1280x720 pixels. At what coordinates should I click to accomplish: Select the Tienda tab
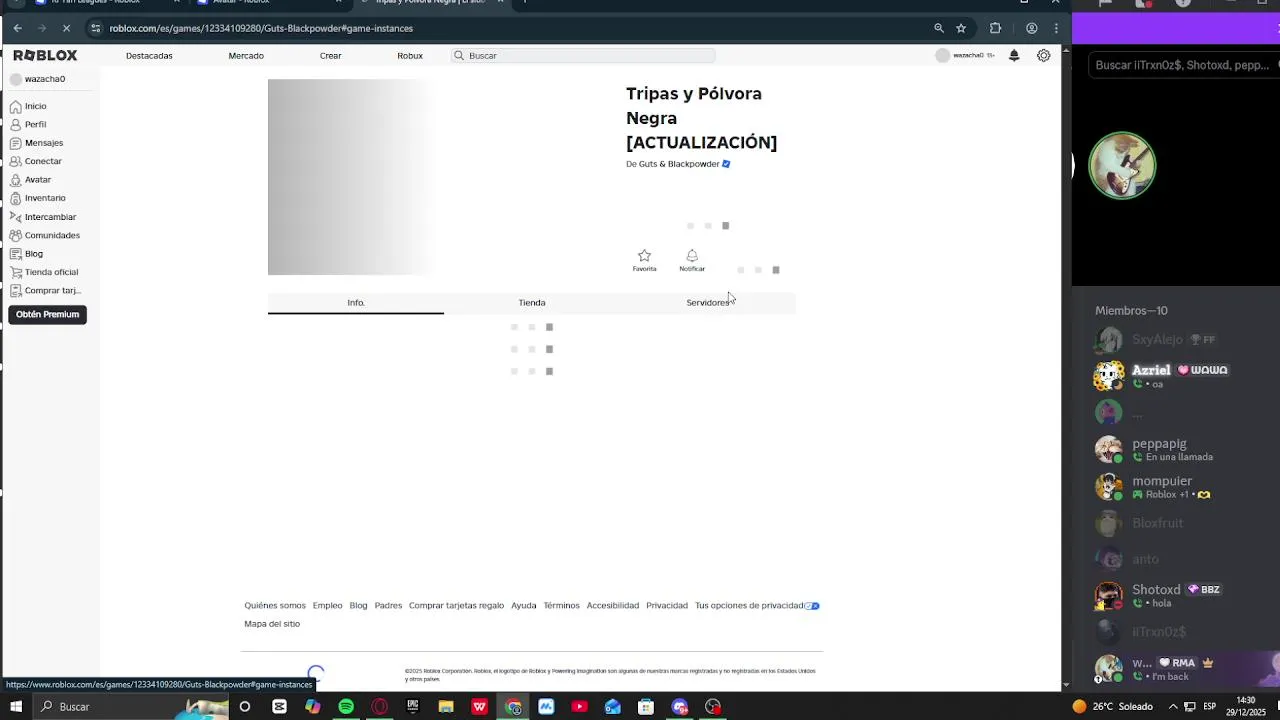pyautogui.click(x=532, y=303)
